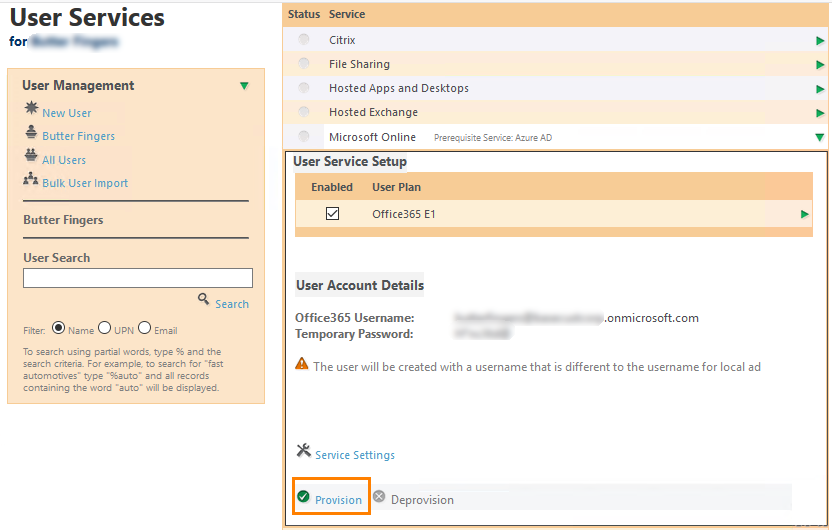This screenshot has height=530, width=832.
Task: Open the Service Settings link
Action: click(x=355, y=455)
